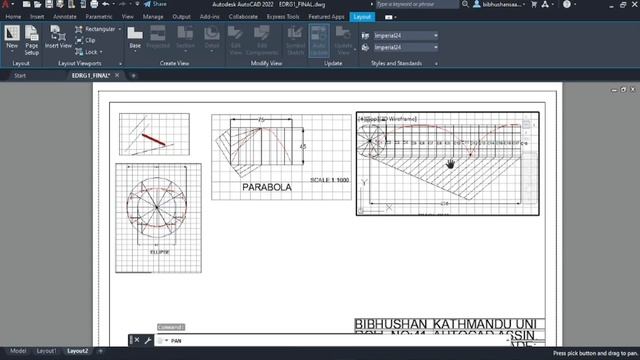Click the Undo arrow icon
Screen dimensions: 640x360
[105, 4]
